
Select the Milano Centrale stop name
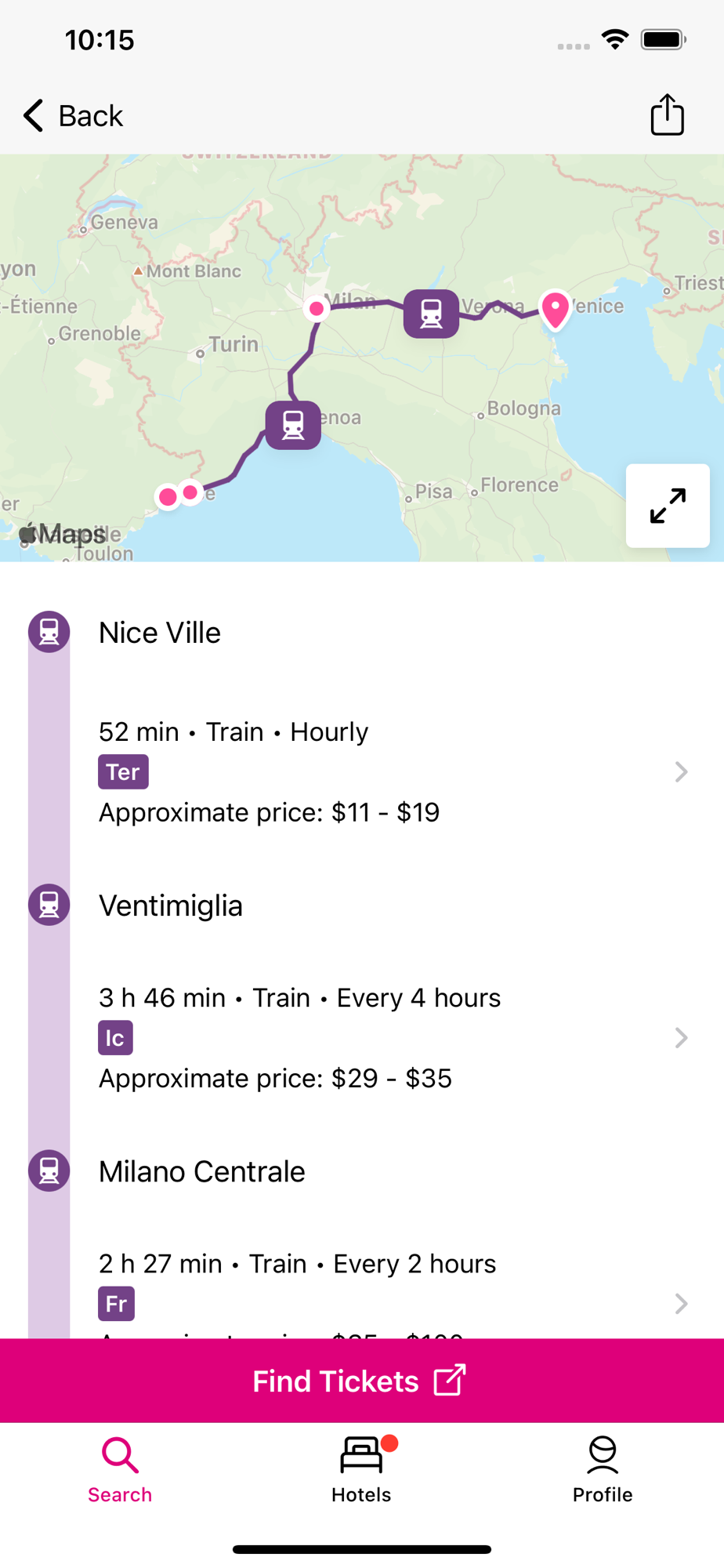coord(202,1171)
